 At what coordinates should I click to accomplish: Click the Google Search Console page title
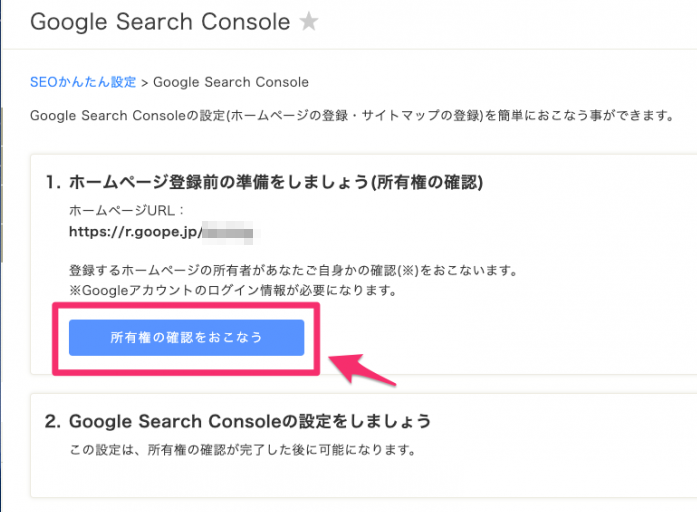pos(160,22)
